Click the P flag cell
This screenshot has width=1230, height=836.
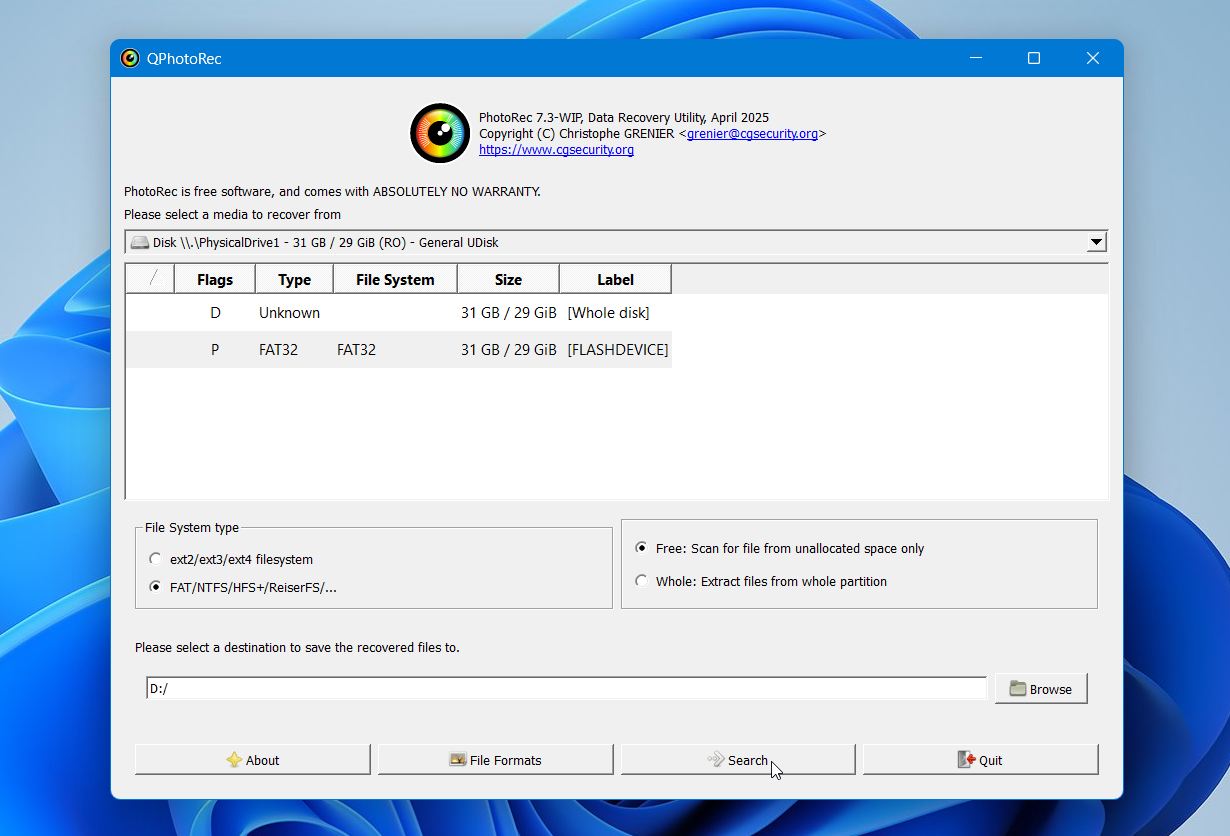click(x=215, y=350)
